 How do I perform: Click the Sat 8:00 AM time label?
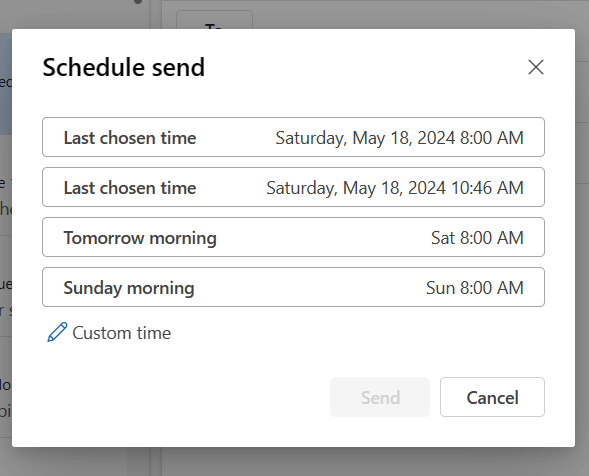[x=477, y=238]
